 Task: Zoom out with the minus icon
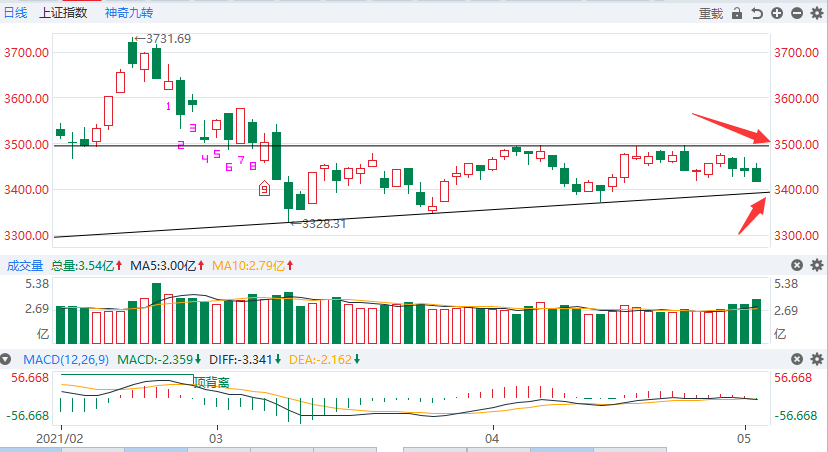click(797, 13)
